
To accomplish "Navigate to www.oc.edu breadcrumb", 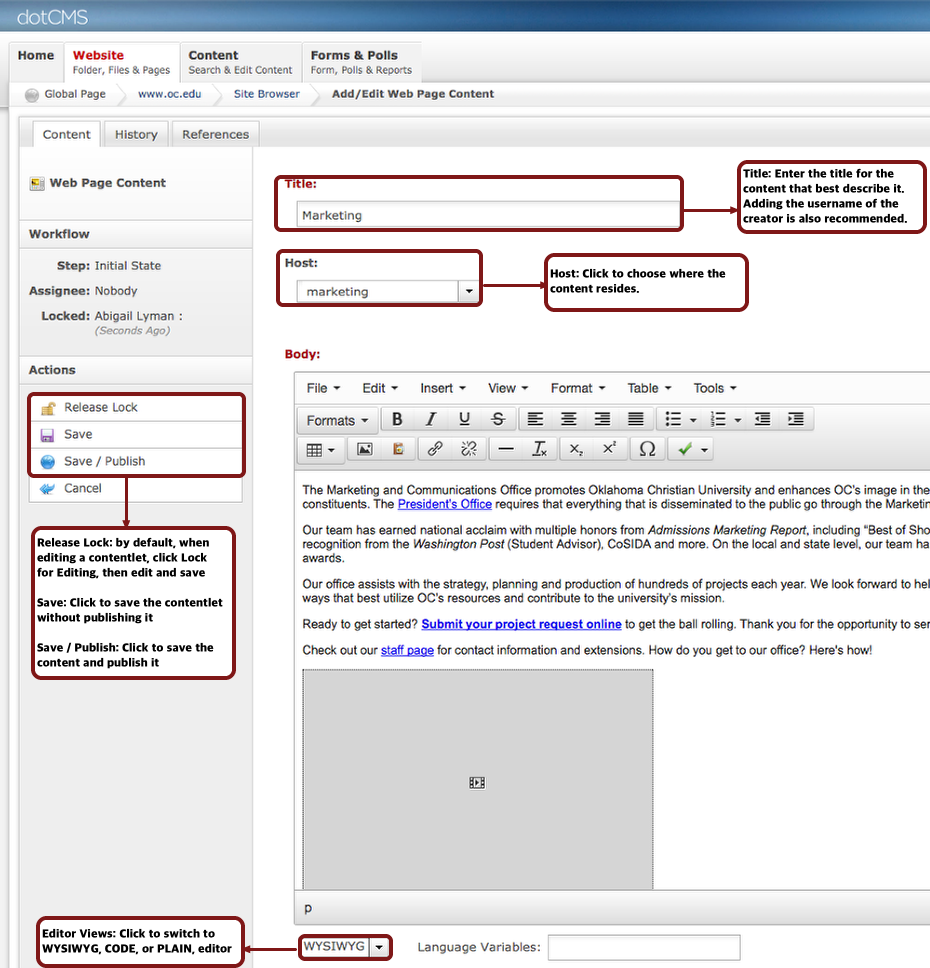I will [x=169, y=94].
